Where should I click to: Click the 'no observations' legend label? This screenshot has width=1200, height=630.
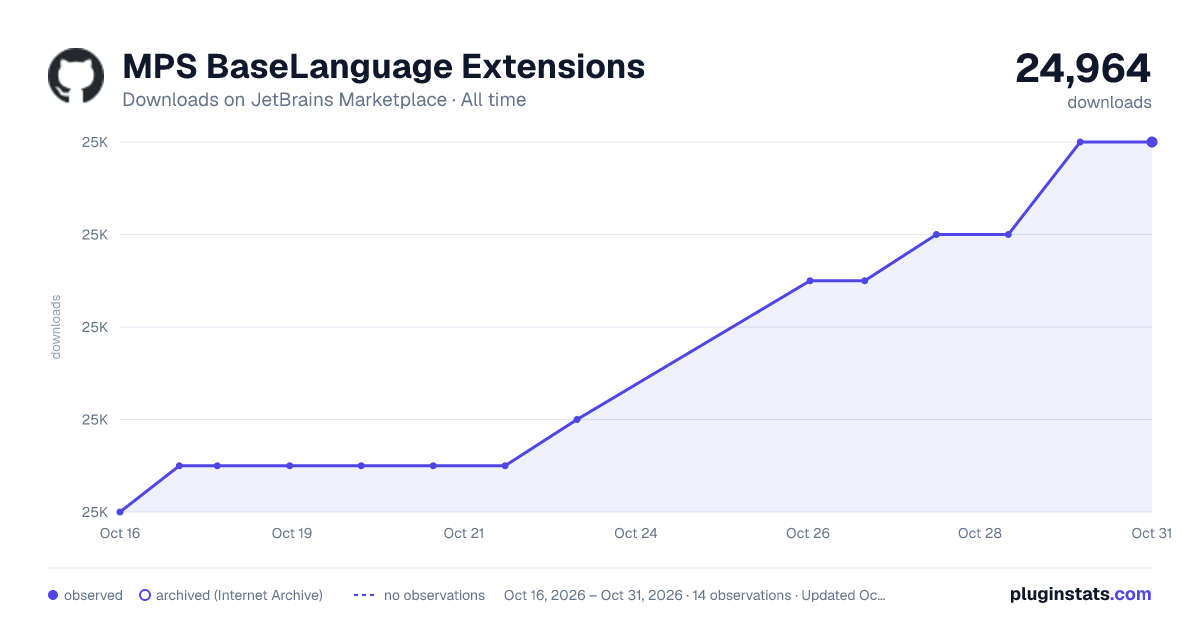pyautogui.click(x=434, y=595)
